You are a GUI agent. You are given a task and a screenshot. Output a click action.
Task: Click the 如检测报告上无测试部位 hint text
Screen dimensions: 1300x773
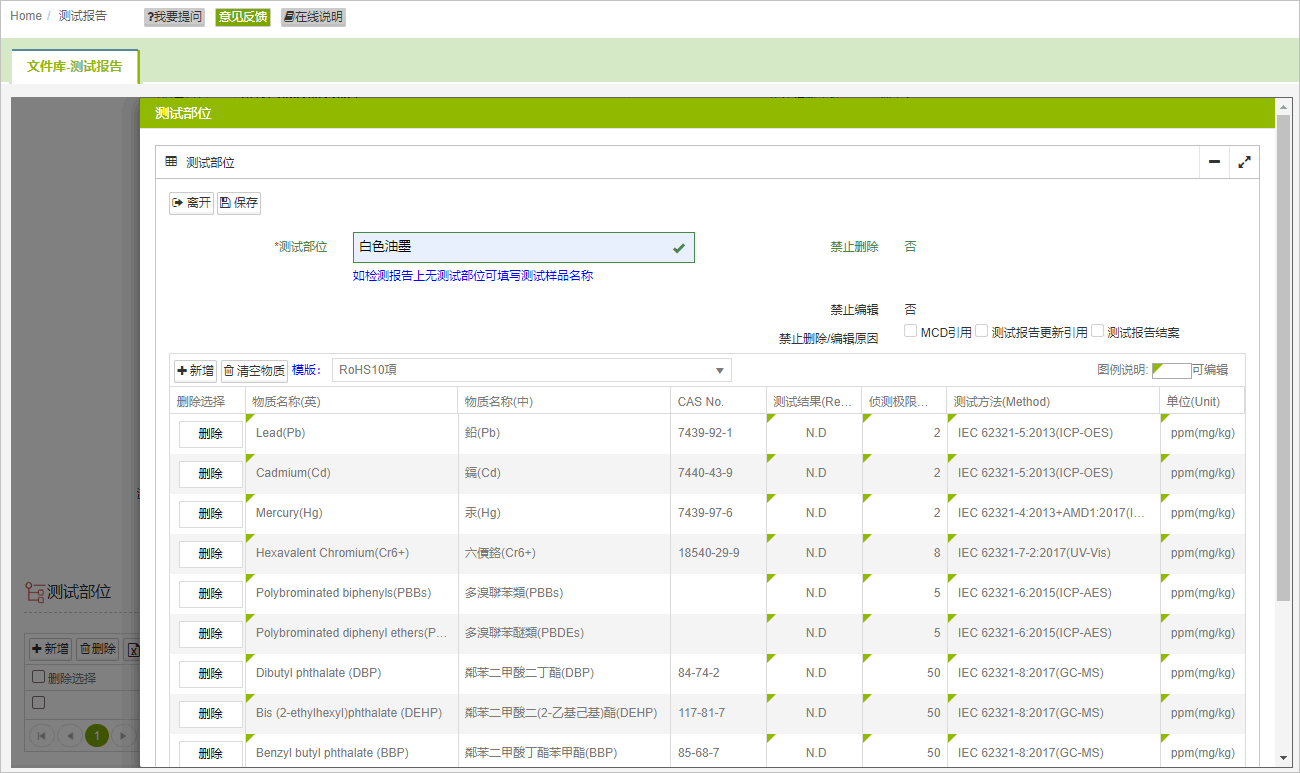[473, 276]
